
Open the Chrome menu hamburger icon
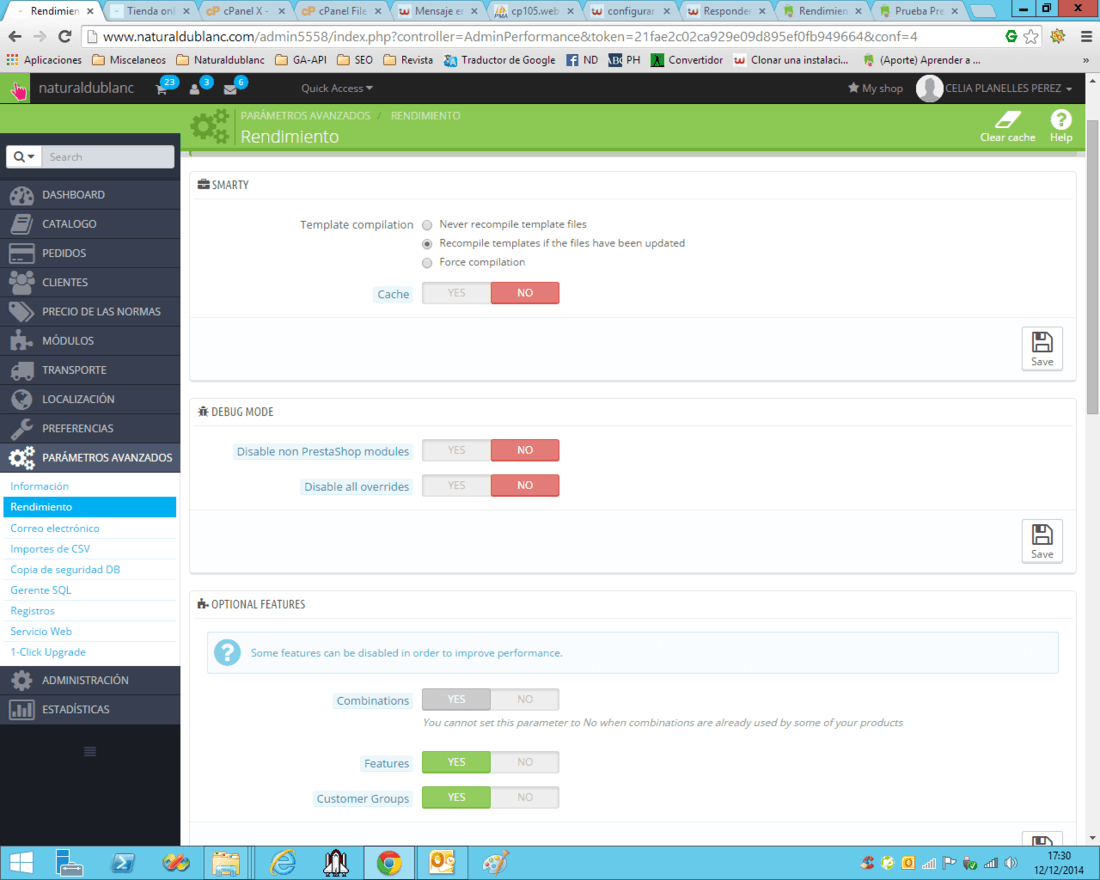[1086, 36]
